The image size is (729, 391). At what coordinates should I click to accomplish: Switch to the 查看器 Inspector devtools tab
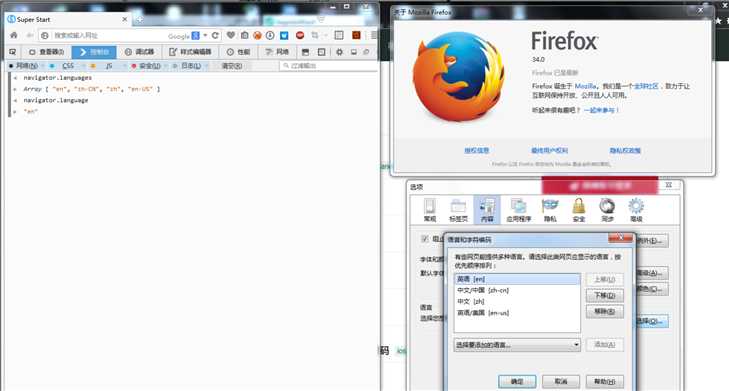click(x=46, y=52)
